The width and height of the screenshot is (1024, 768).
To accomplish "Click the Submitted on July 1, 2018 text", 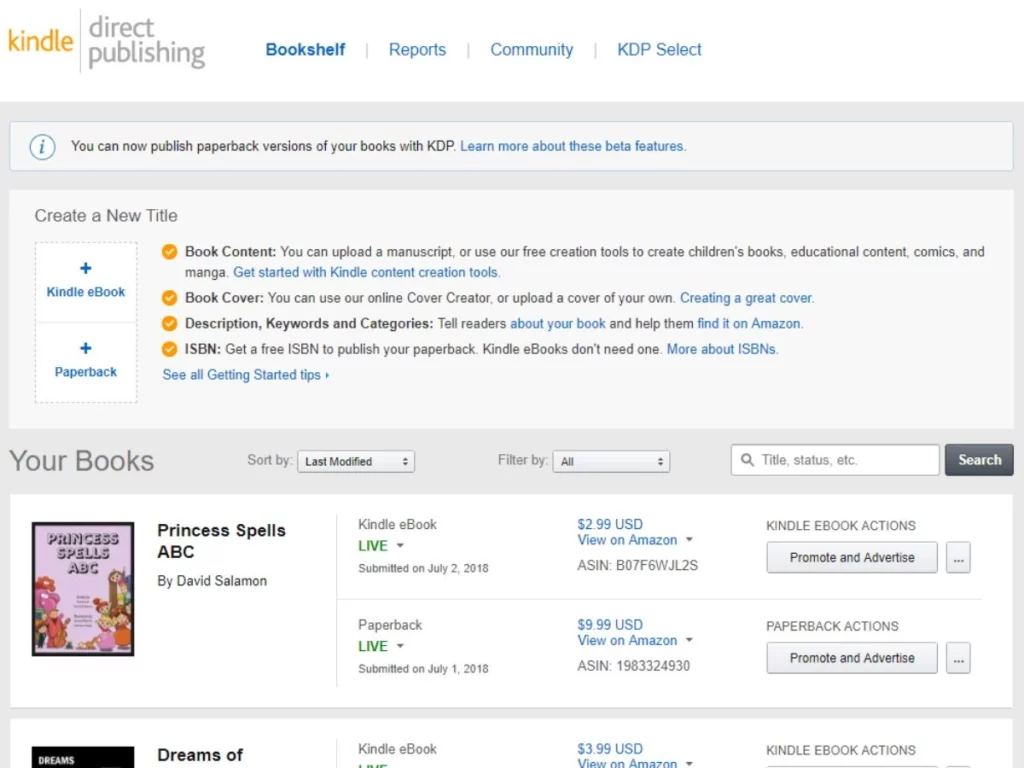I will point(423,669).
